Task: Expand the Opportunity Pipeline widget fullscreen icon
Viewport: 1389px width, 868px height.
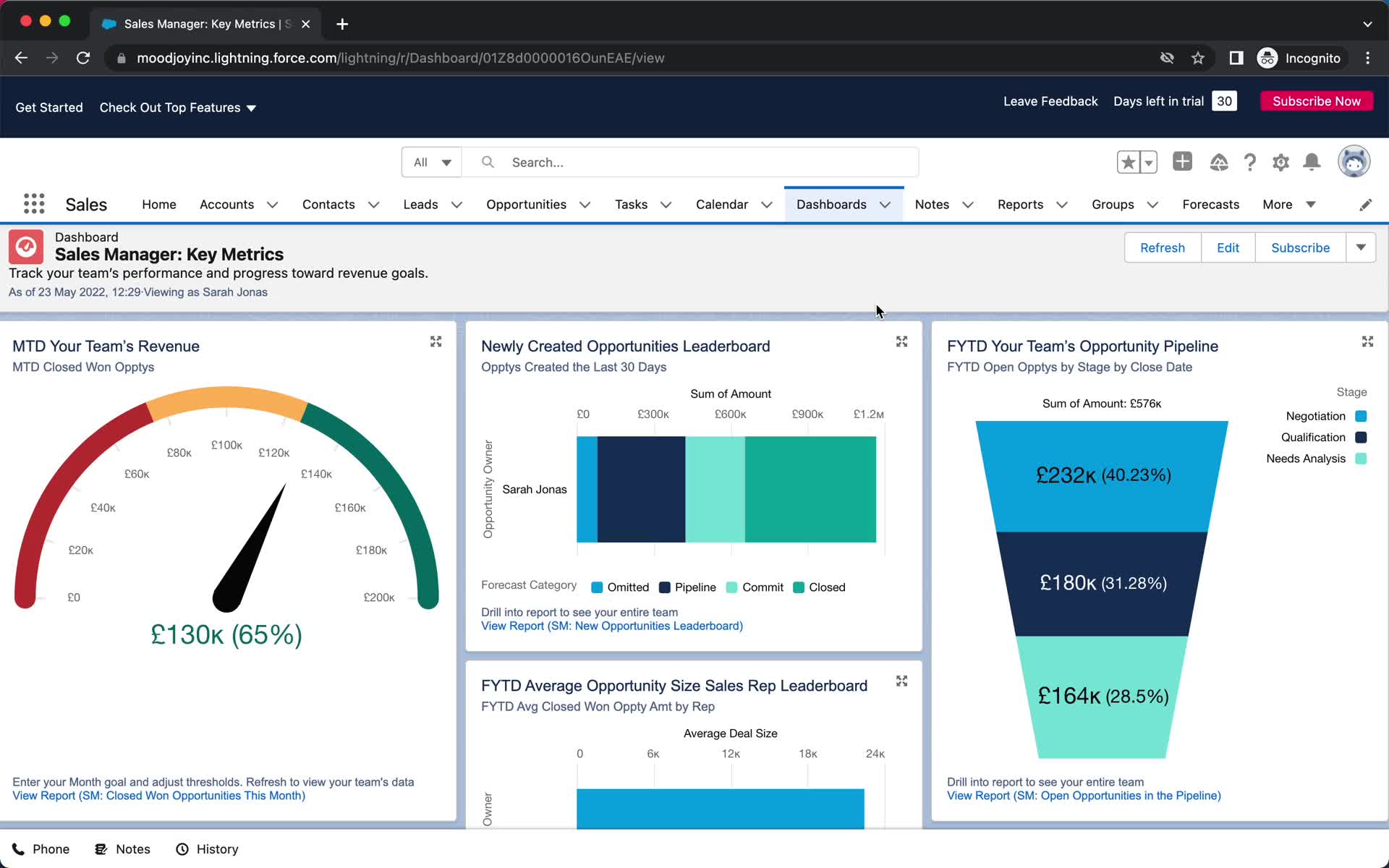Action: tap(1367, 341)
